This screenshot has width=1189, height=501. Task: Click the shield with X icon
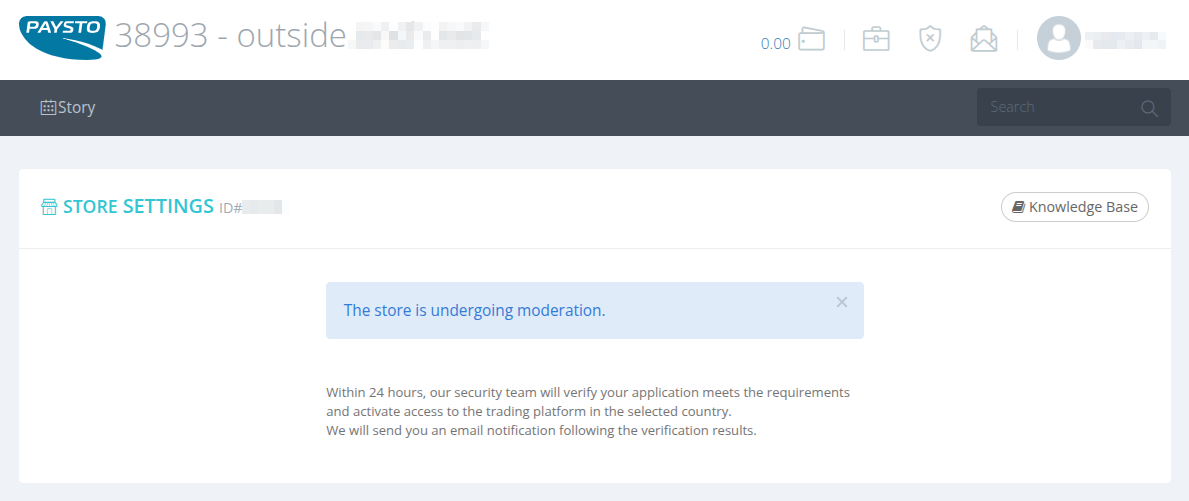(x=930, y=39)
